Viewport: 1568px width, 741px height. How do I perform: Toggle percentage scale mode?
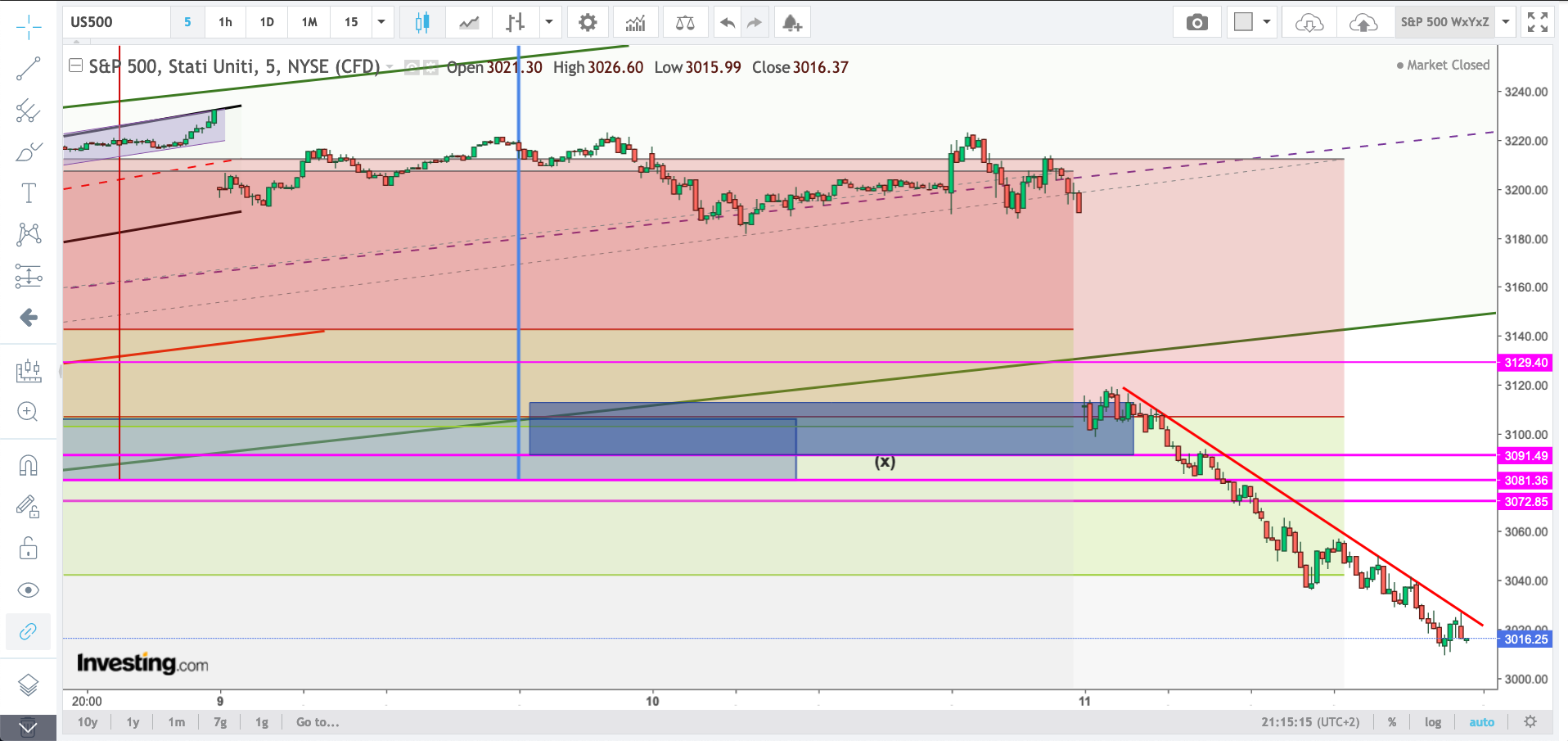(1392, 722)
